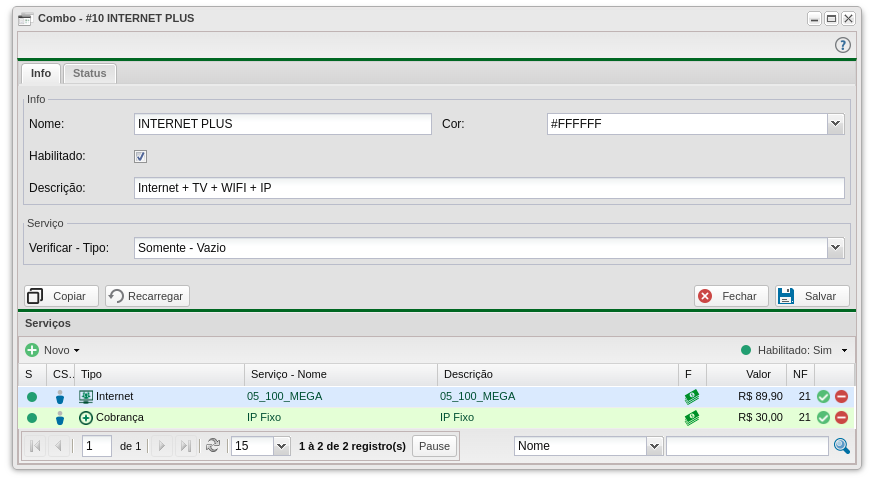Click the help question mark icon
The height and width of the screenshot is (486, 872).
point(842,45)
